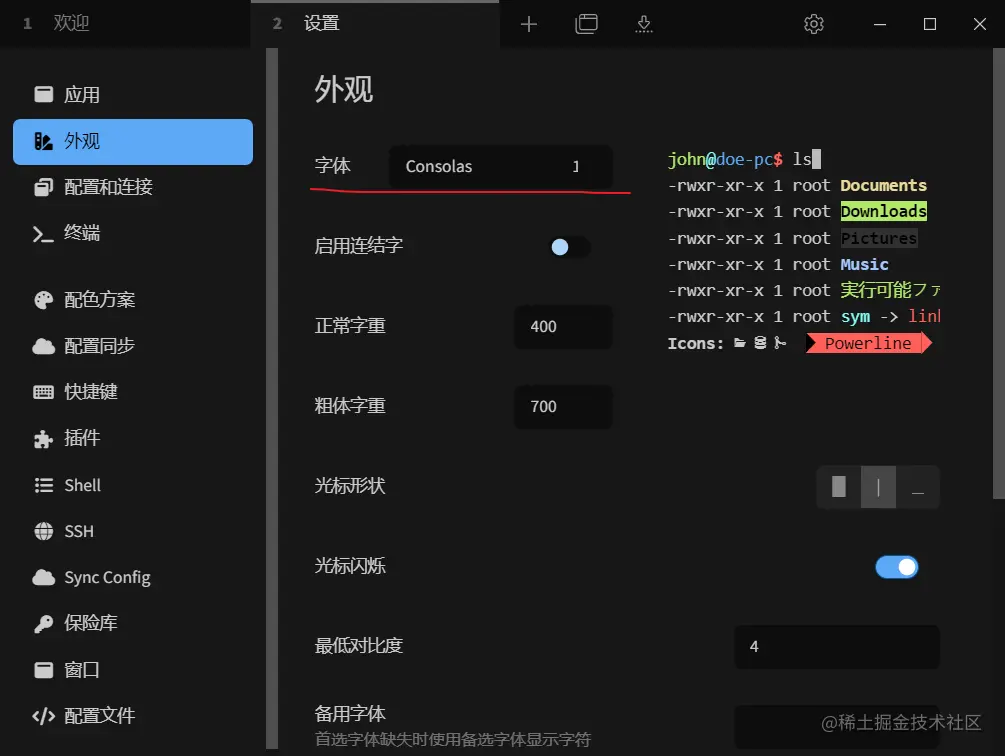Image resolution: width=1005 pixels, height=756 pixels.
Task: Click the profiles window icon in tab bar
Action: pos(586,24)
